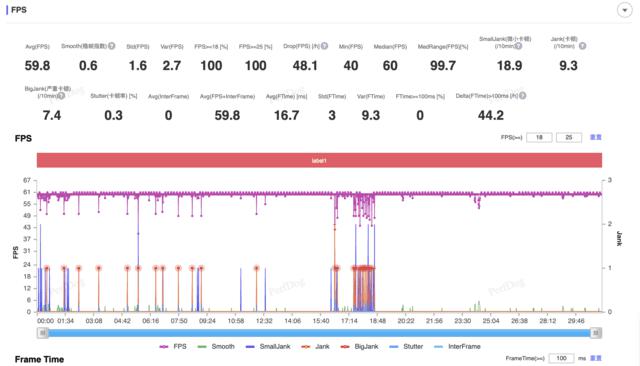Toggle the FPS series in the chart legend
This screenshot has width=640, height=366.
click(173, 346)
